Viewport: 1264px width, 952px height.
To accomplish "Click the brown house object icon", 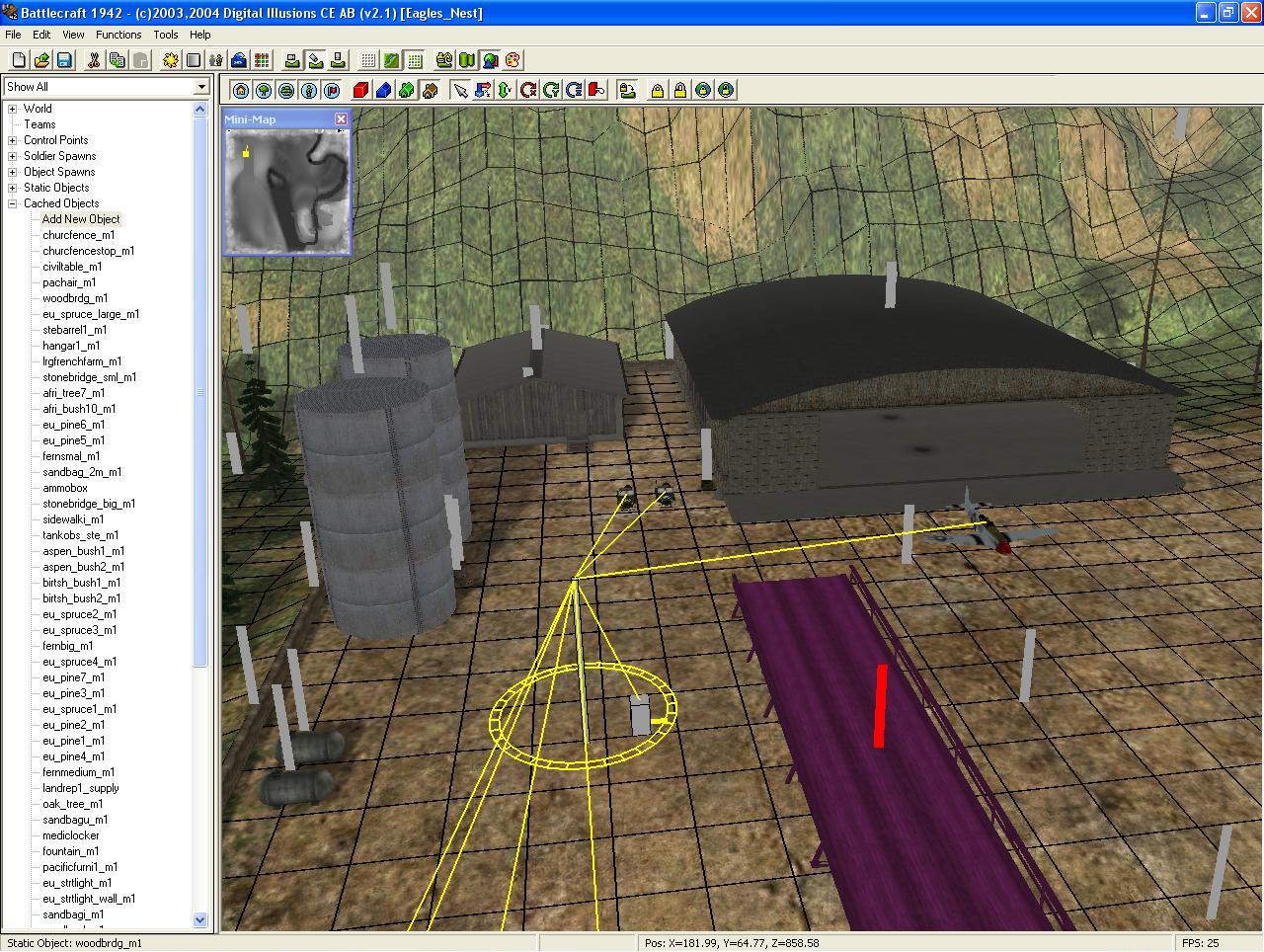I will [429, 90].
